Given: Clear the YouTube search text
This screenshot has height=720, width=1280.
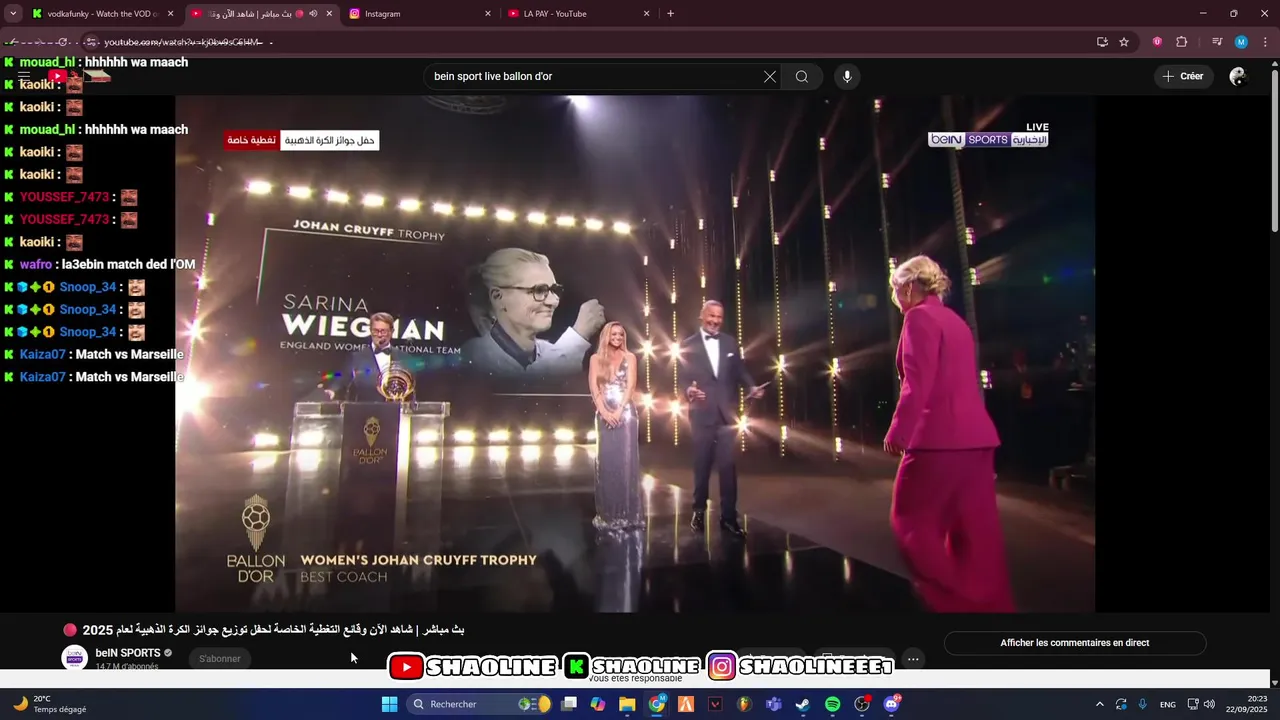Looking at the screenshot, I should [770, 77].
